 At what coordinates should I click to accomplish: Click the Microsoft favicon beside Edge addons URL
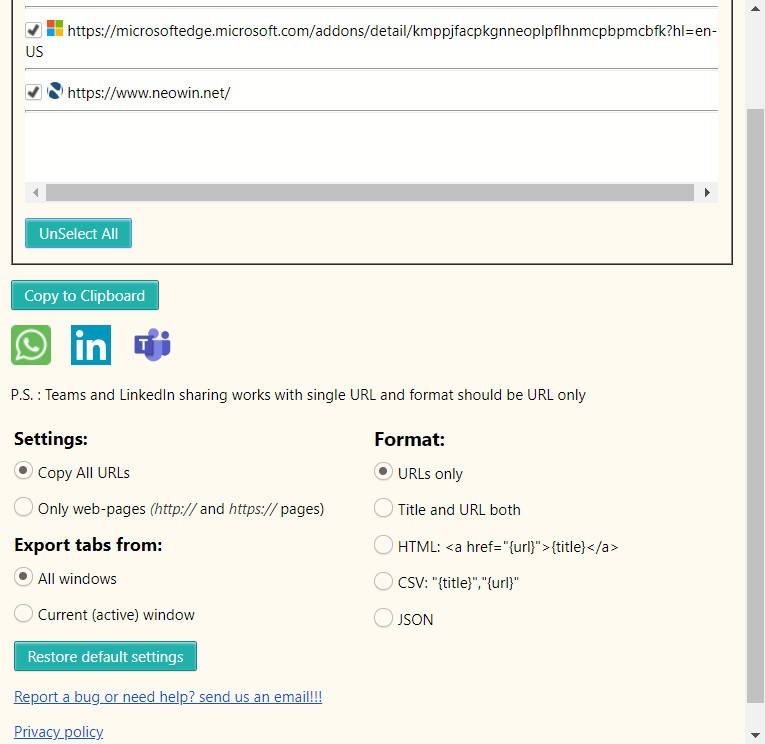[55, 29]
